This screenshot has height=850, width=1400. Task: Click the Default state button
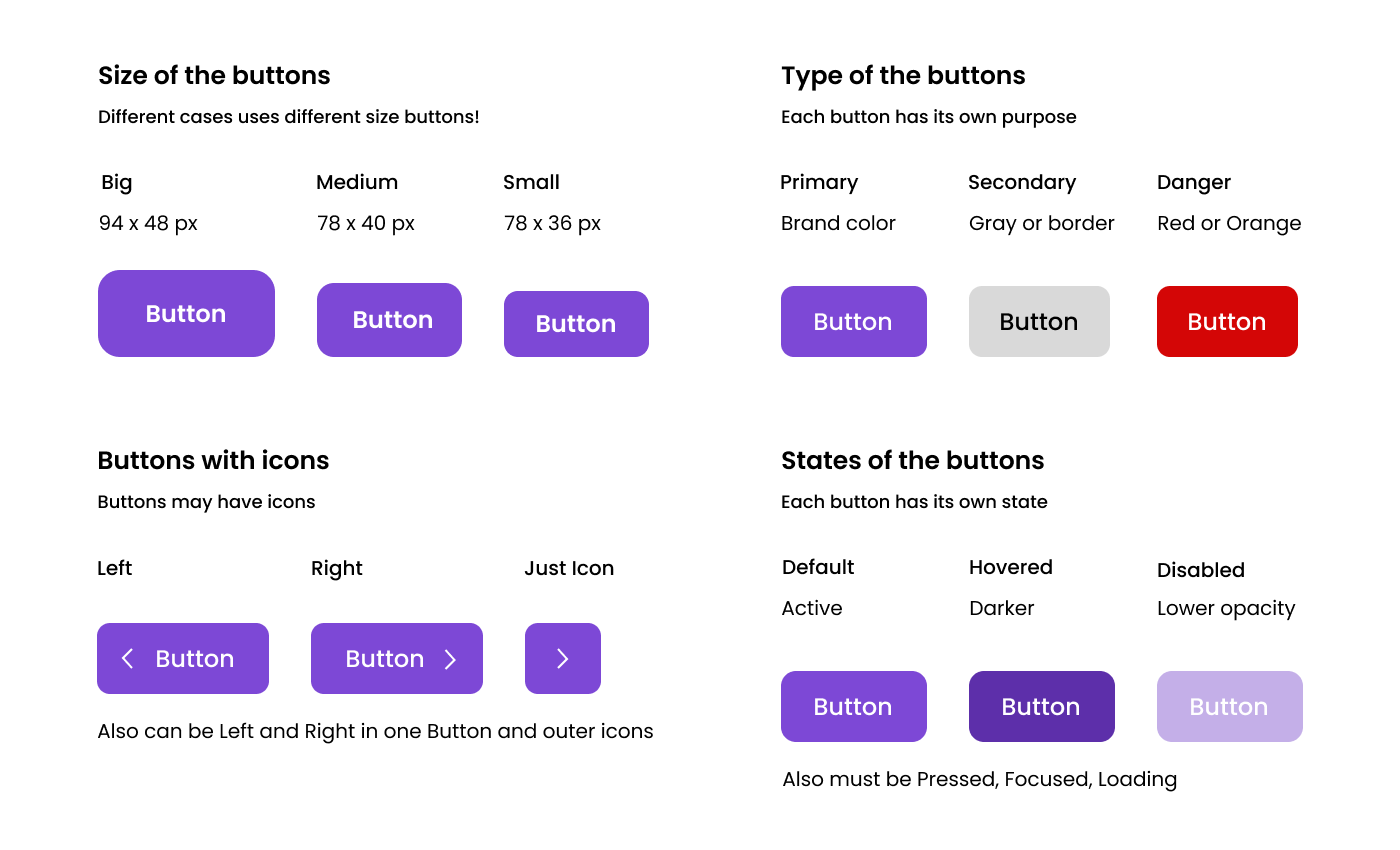coord(853,706)
